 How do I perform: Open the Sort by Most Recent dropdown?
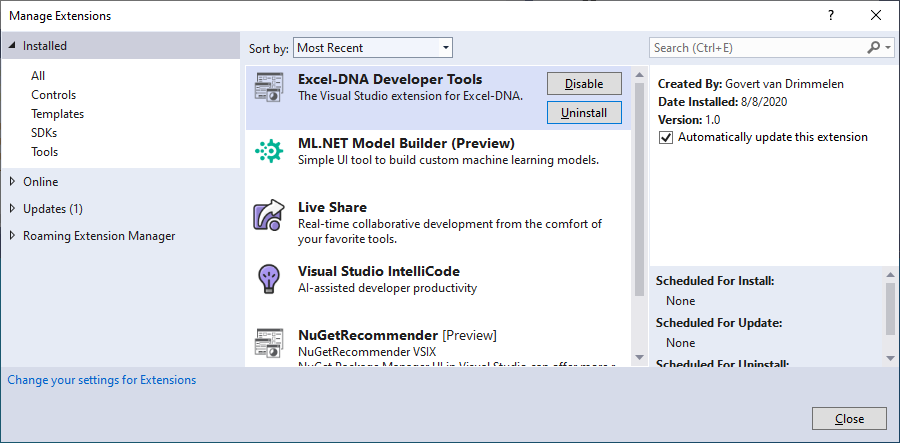[x=373, y=48]
